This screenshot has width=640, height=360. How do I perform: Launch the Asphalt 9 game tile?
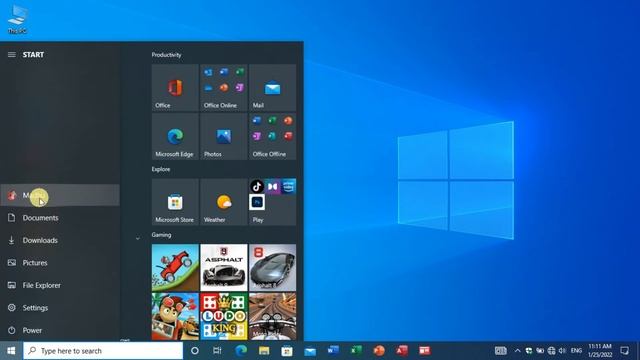(x=224, y=267)
